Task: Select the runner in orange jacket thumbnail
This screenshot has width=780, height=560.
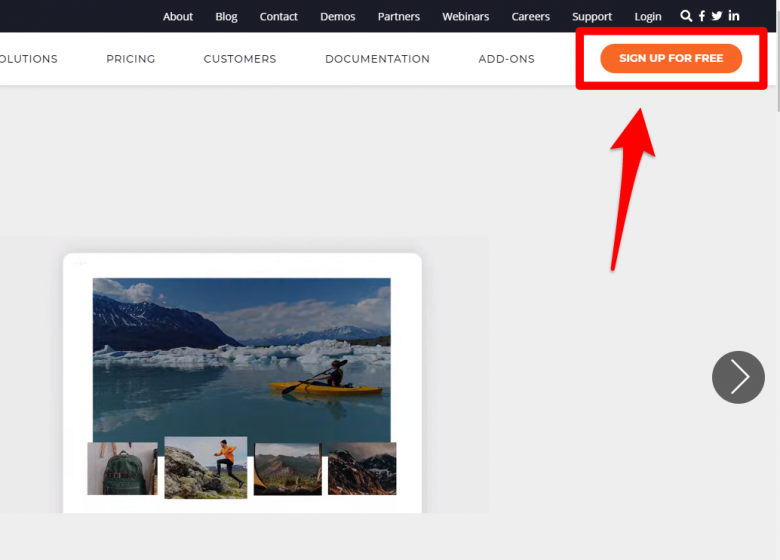Action: coord(205,467)
